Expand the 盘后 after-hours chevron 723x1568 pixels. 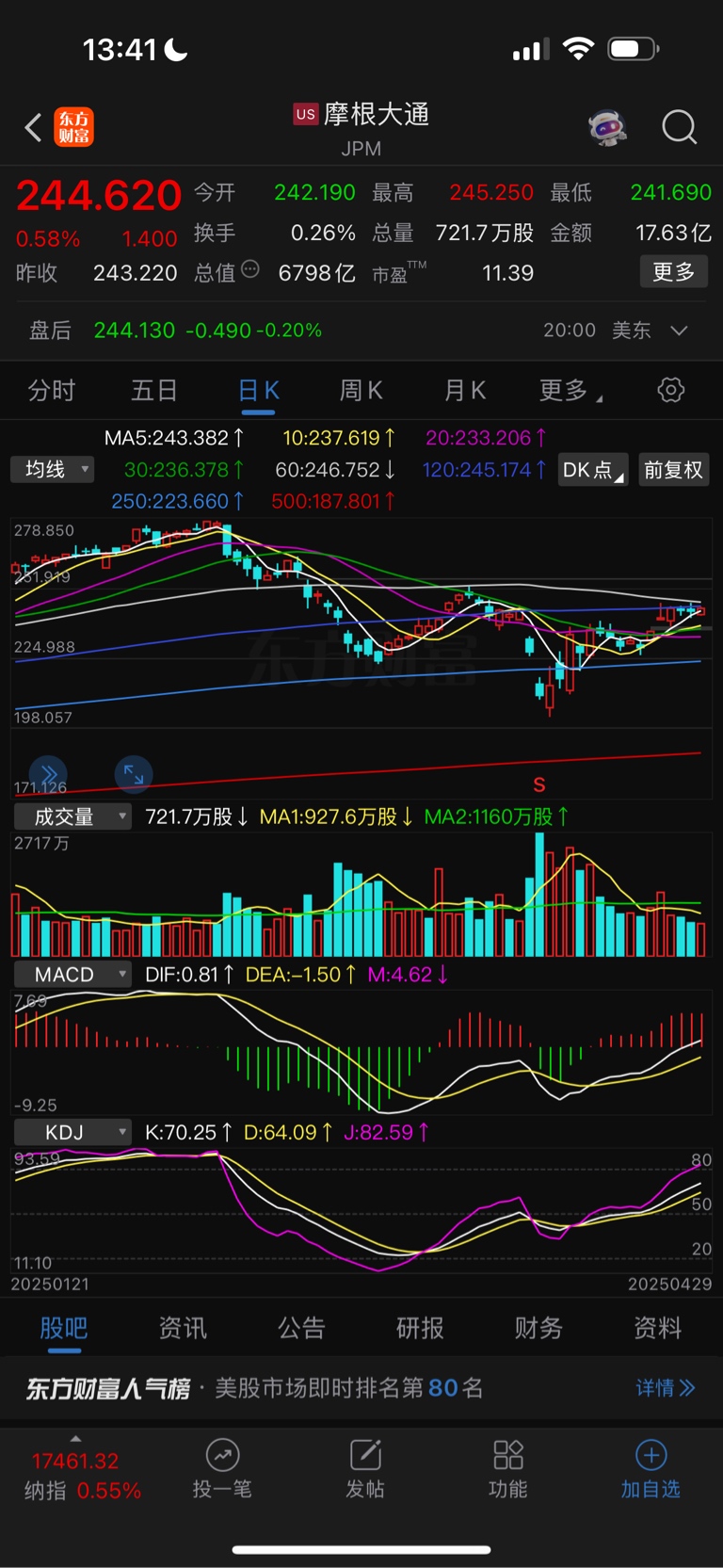pos(679,331)
